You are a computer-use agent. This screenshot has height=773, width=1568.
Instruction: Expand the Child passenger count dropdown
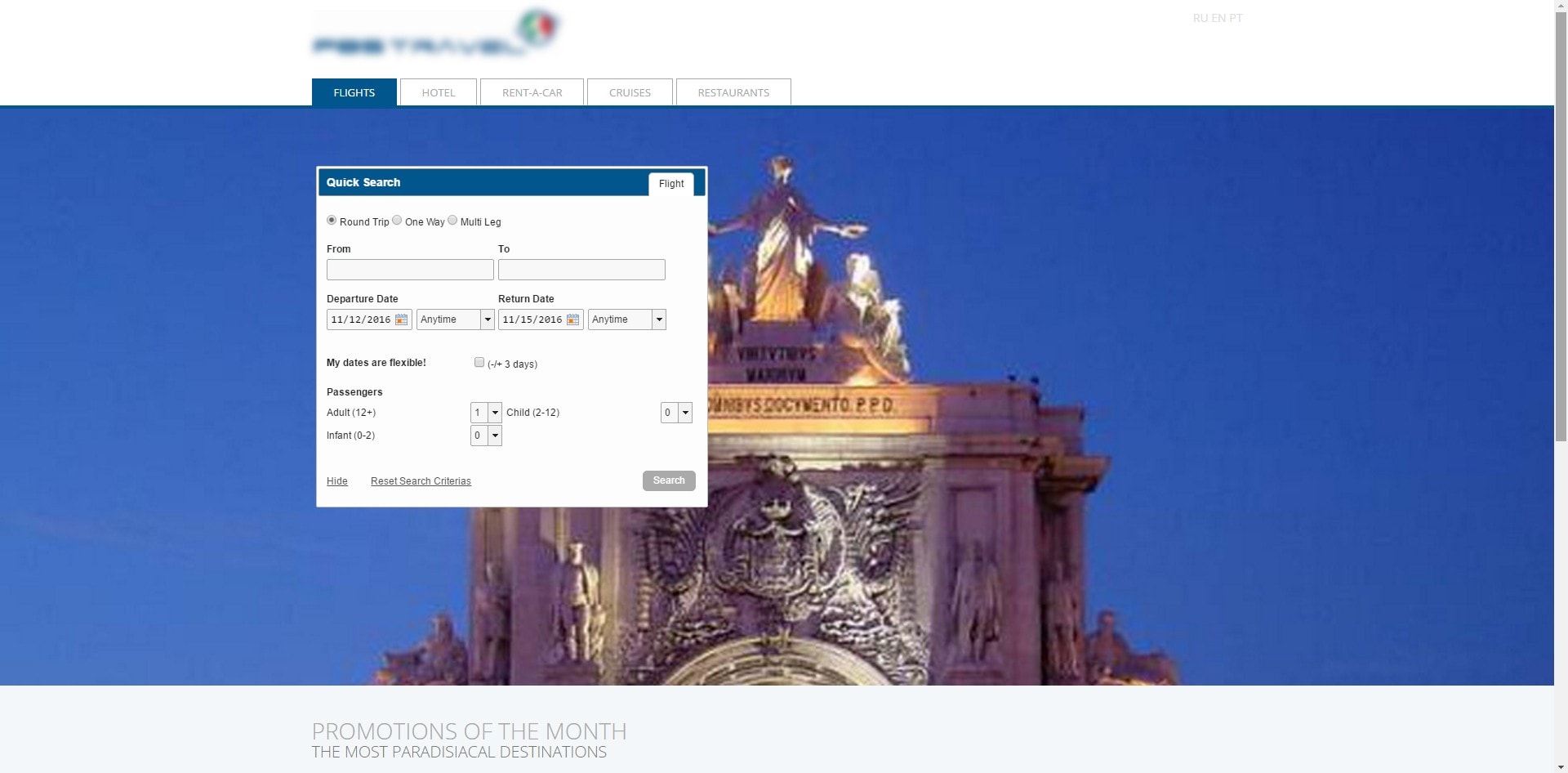pos(676,413)
